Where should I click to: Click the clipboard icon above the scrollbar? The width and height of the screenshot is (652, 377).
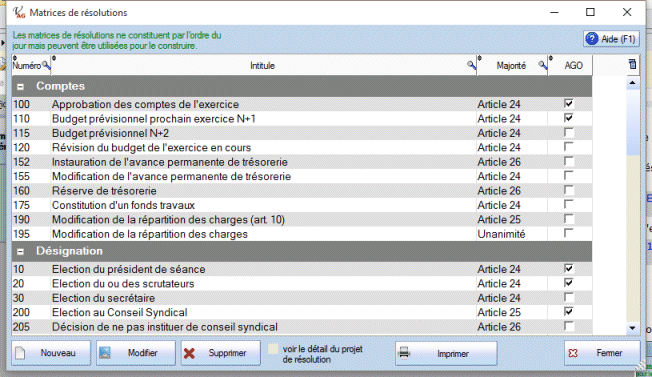pyautogui.click(x=632, y=64)
